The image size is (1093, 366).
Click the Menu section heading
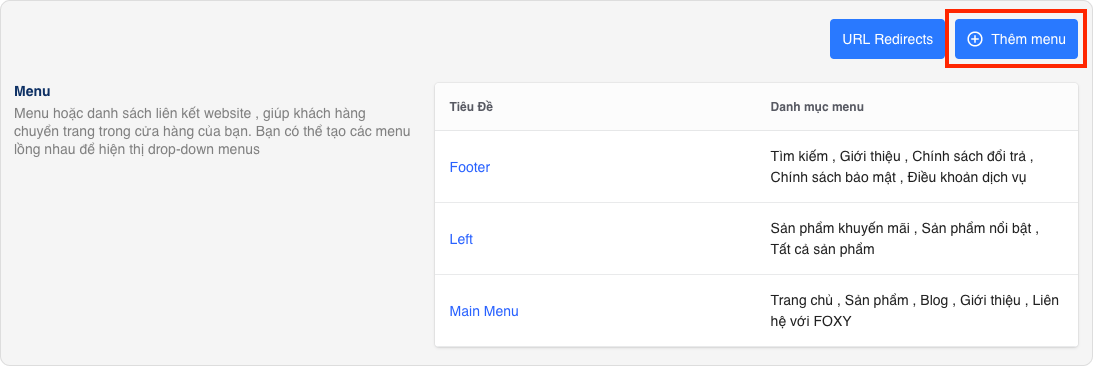click(x=32, y=91)
